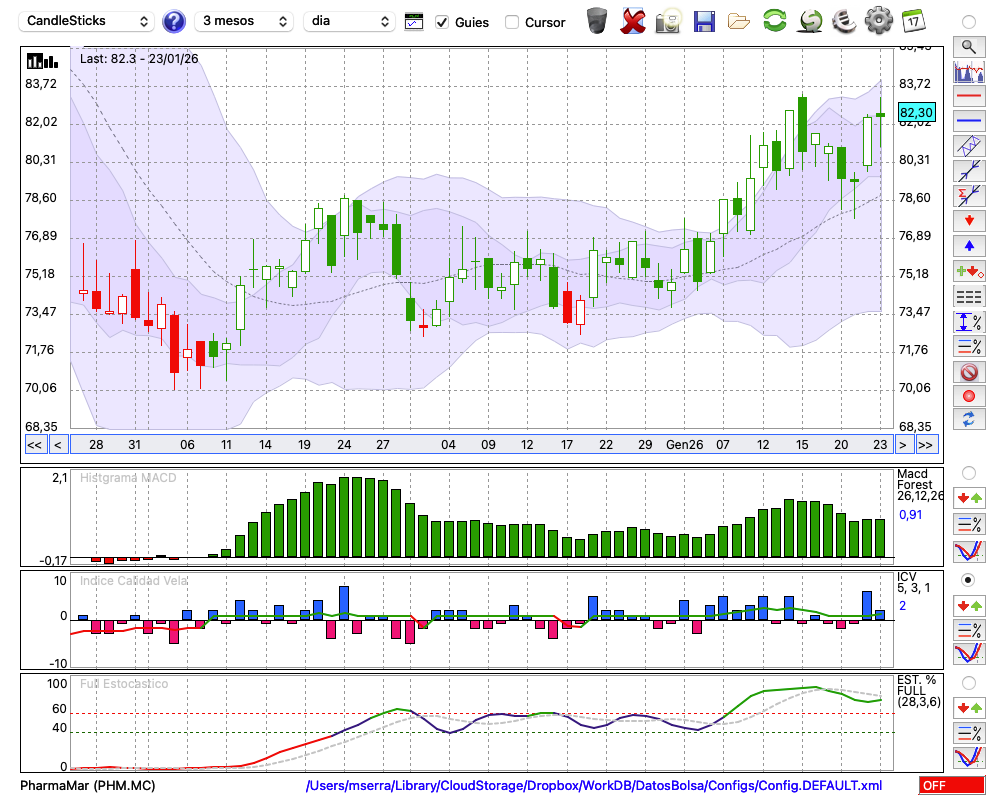Click the blue floppy disk save icon
This screenshot has width=1000, height=800.
pos(704,20)
